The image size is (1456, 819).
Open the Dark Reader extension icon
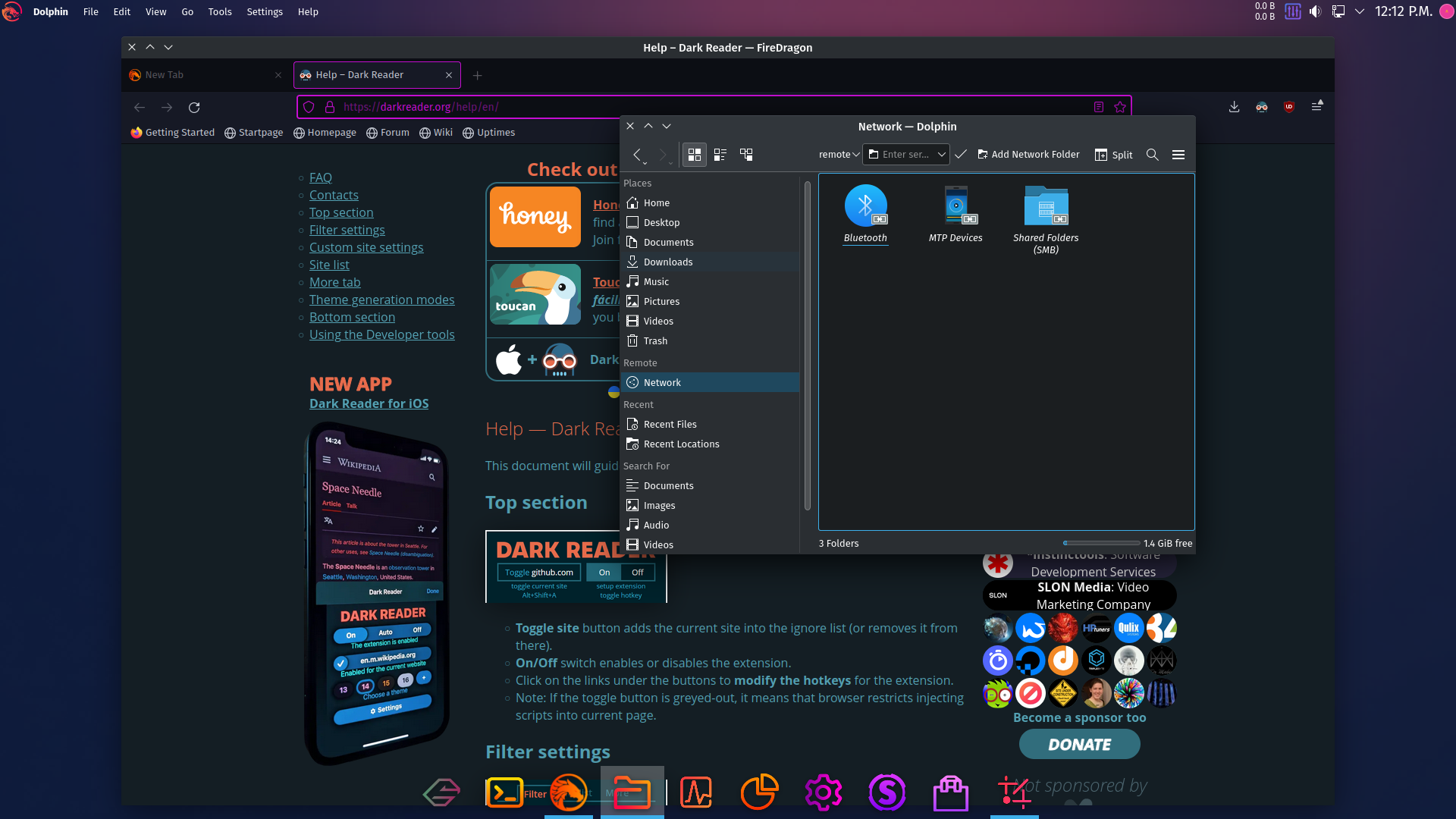click(1262, 107)
